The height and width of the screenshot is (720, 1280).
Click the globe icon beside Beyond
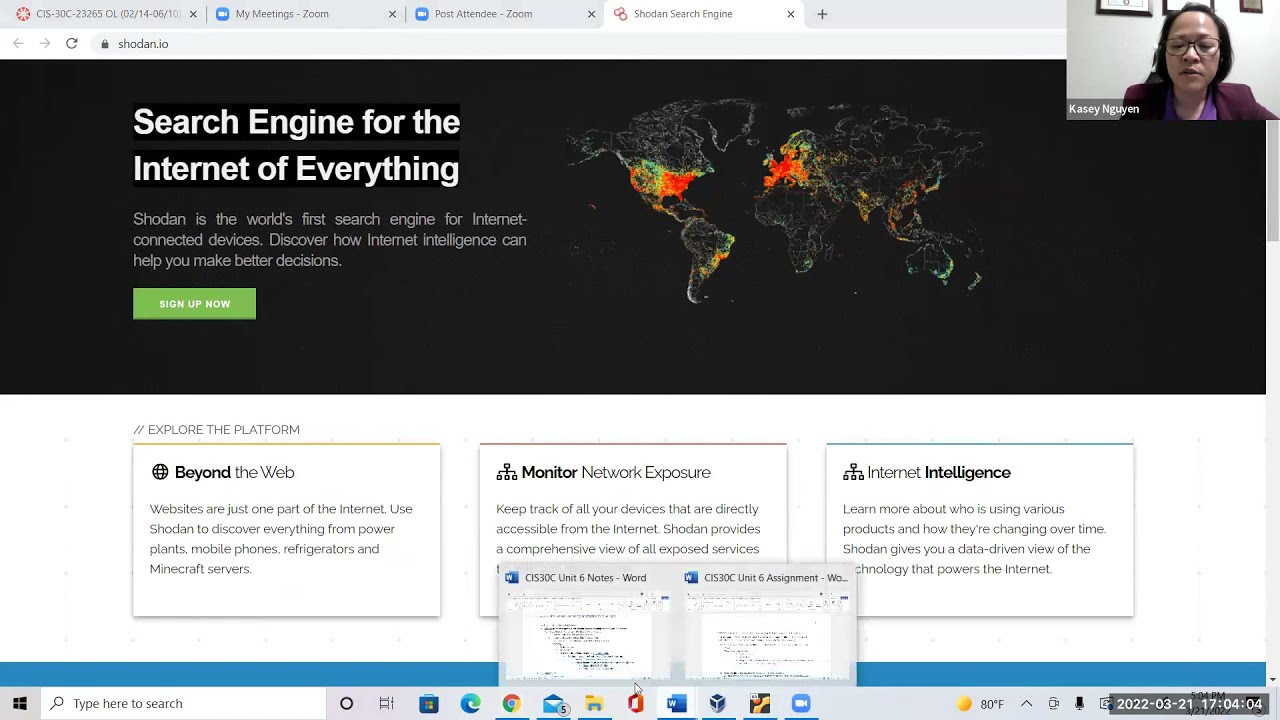[x=160, y=472]
